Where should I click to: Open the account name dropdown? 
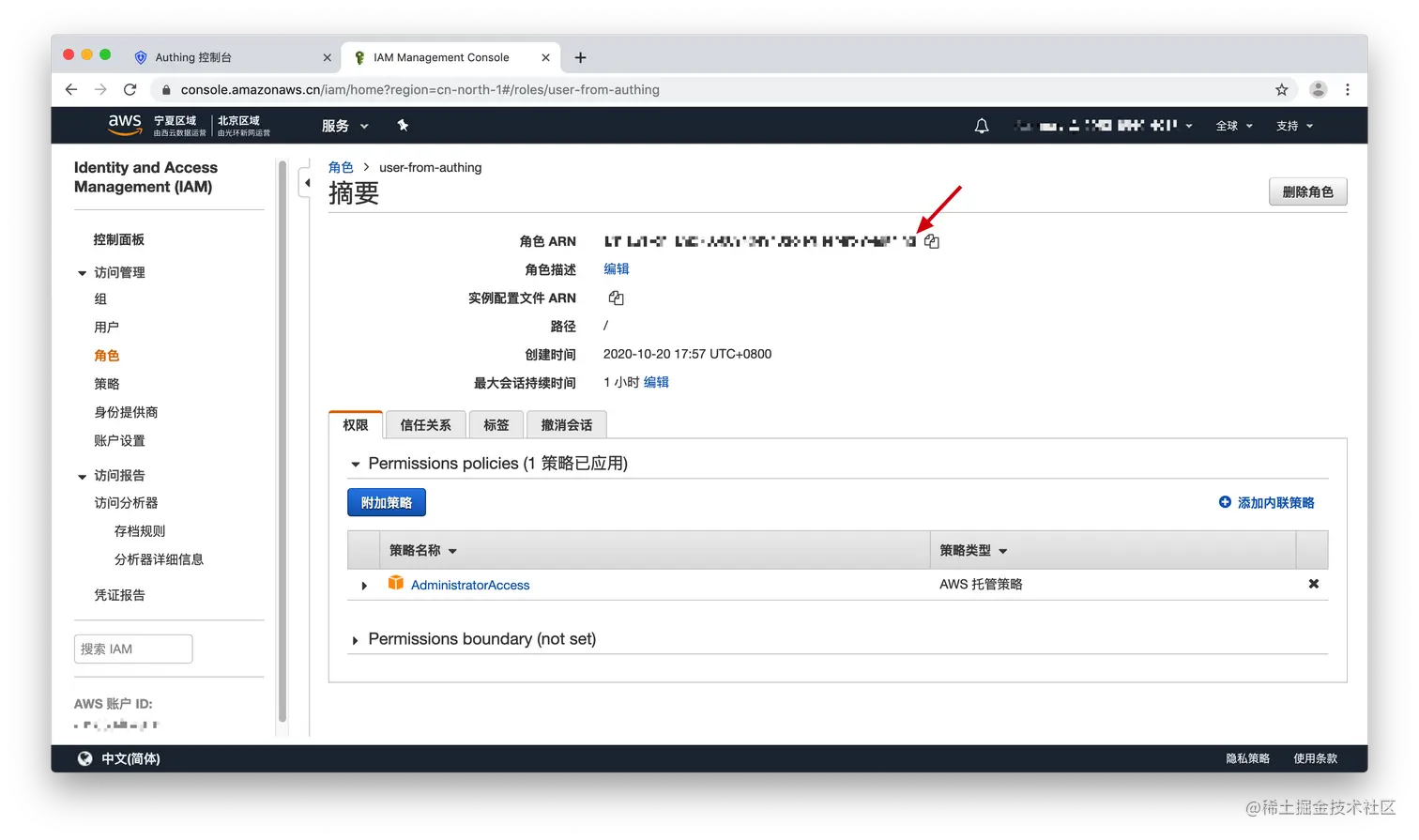coord(1104,125)
